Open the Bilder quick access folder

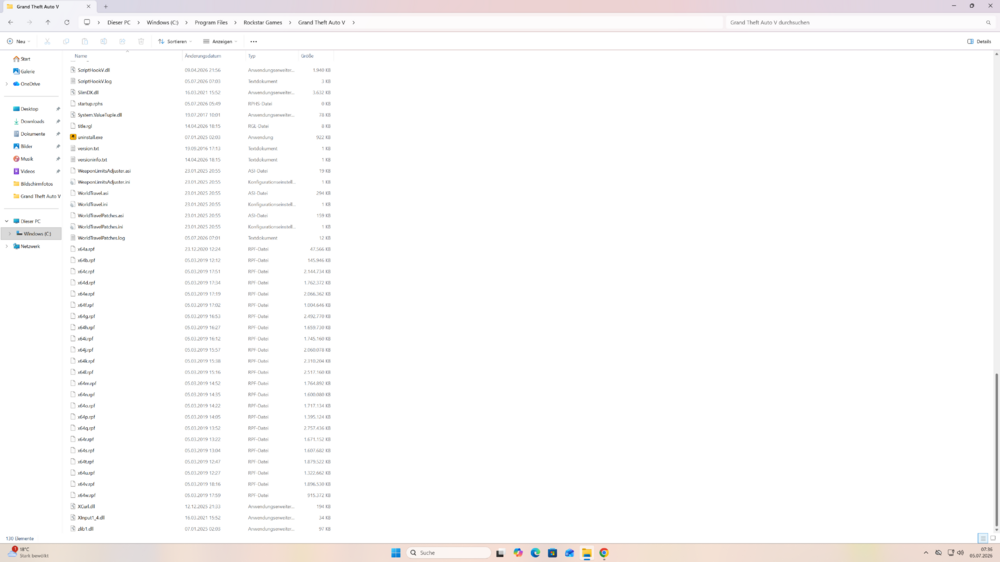(26, 146)
